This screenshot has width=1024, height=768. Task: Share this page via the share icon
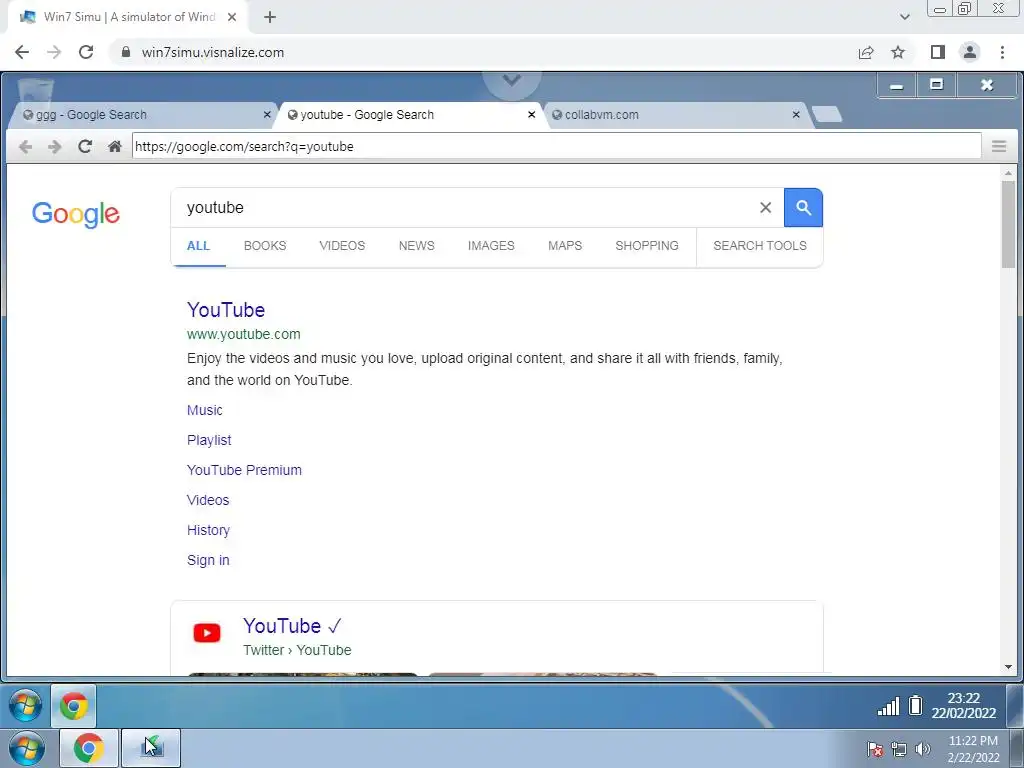coord(866,52)
